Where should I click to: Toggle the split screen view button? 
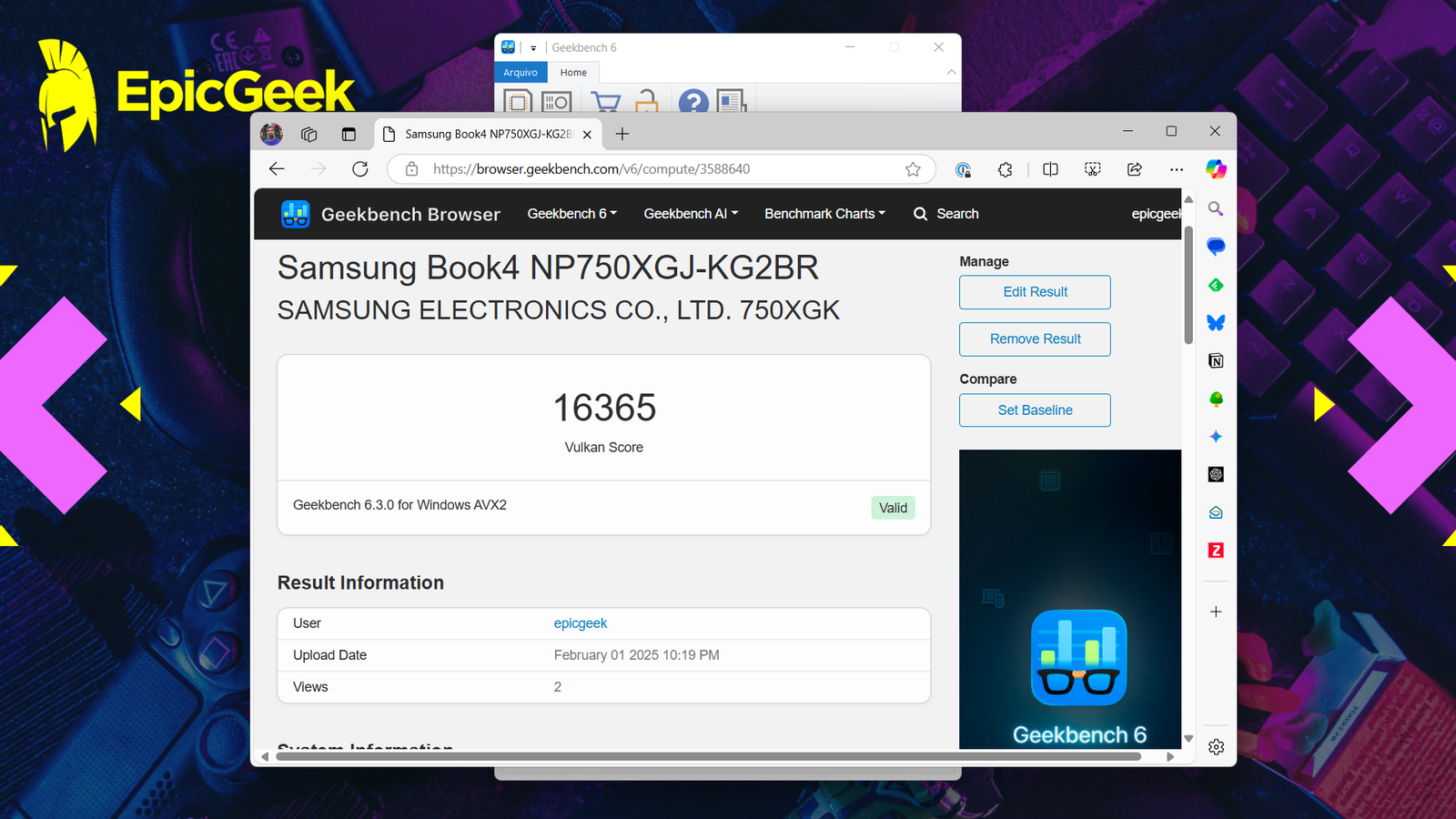[1050, 169]
